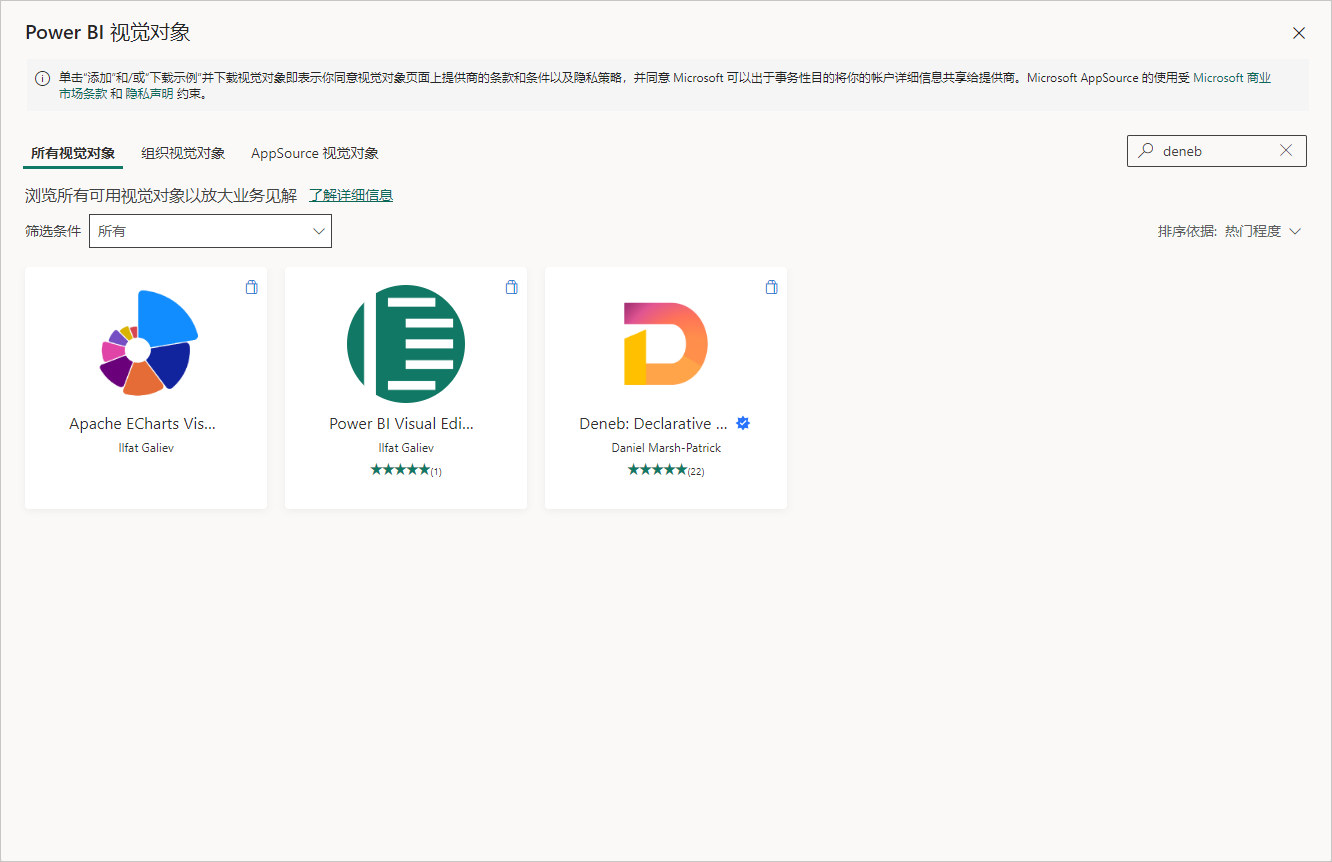Open the 隐私声明 link
Screen dimensions: 1332x862
(149, 93)
